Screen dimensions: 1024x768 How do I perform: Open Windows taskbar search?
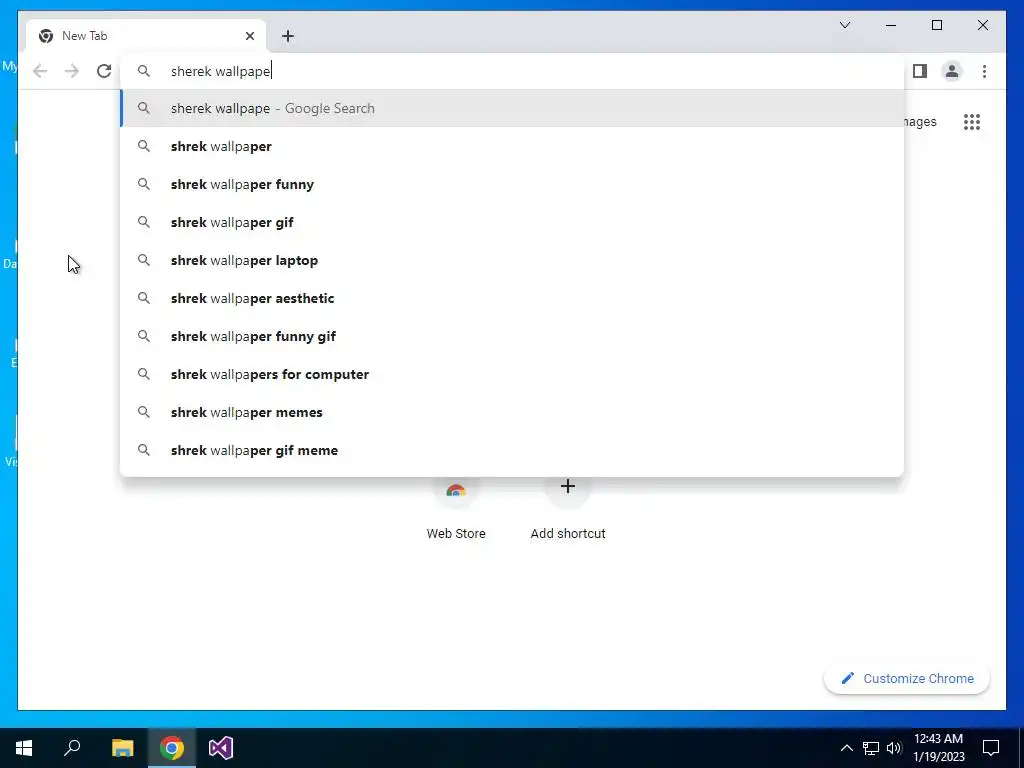click(x=72, y=748)
